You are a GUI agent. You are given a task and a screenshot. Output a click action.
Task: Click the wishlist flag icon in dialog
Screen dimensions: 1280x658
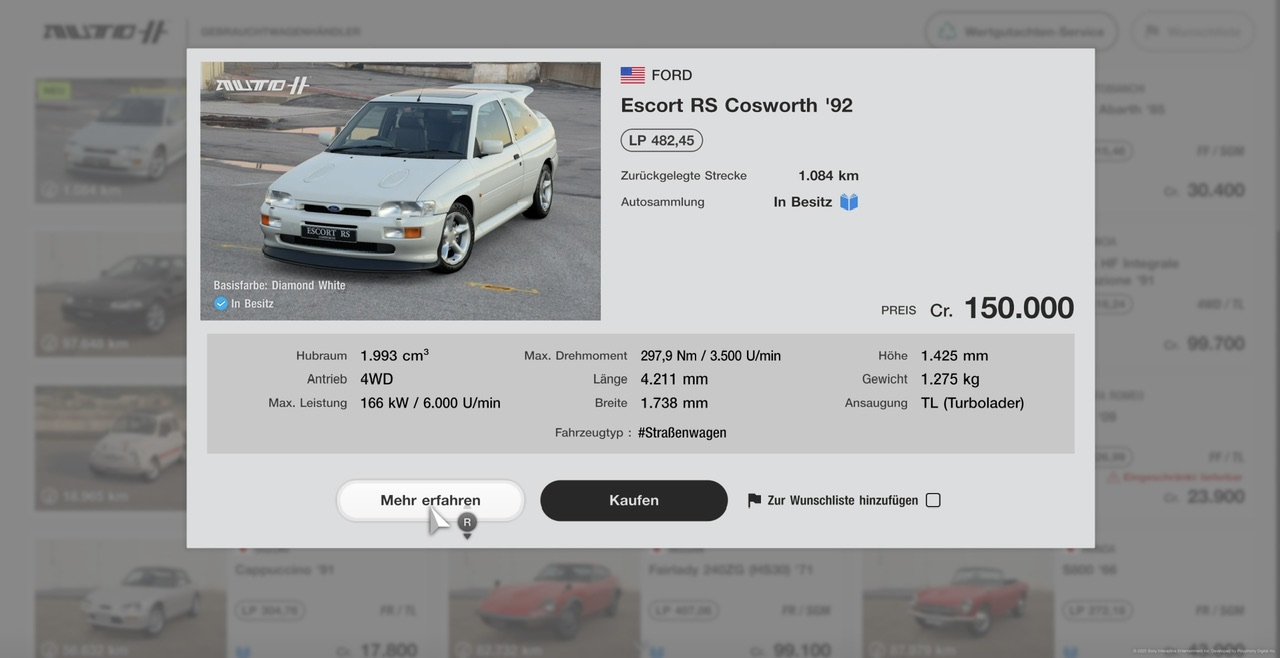[x=754, y=500]
